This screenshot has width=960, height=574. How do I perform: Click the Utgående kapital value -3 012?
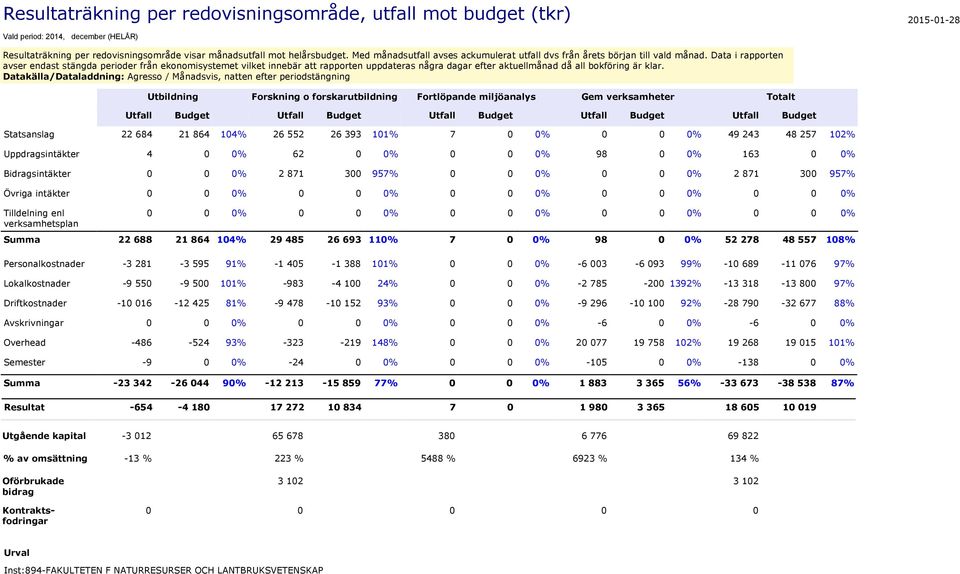click(137, 436)
